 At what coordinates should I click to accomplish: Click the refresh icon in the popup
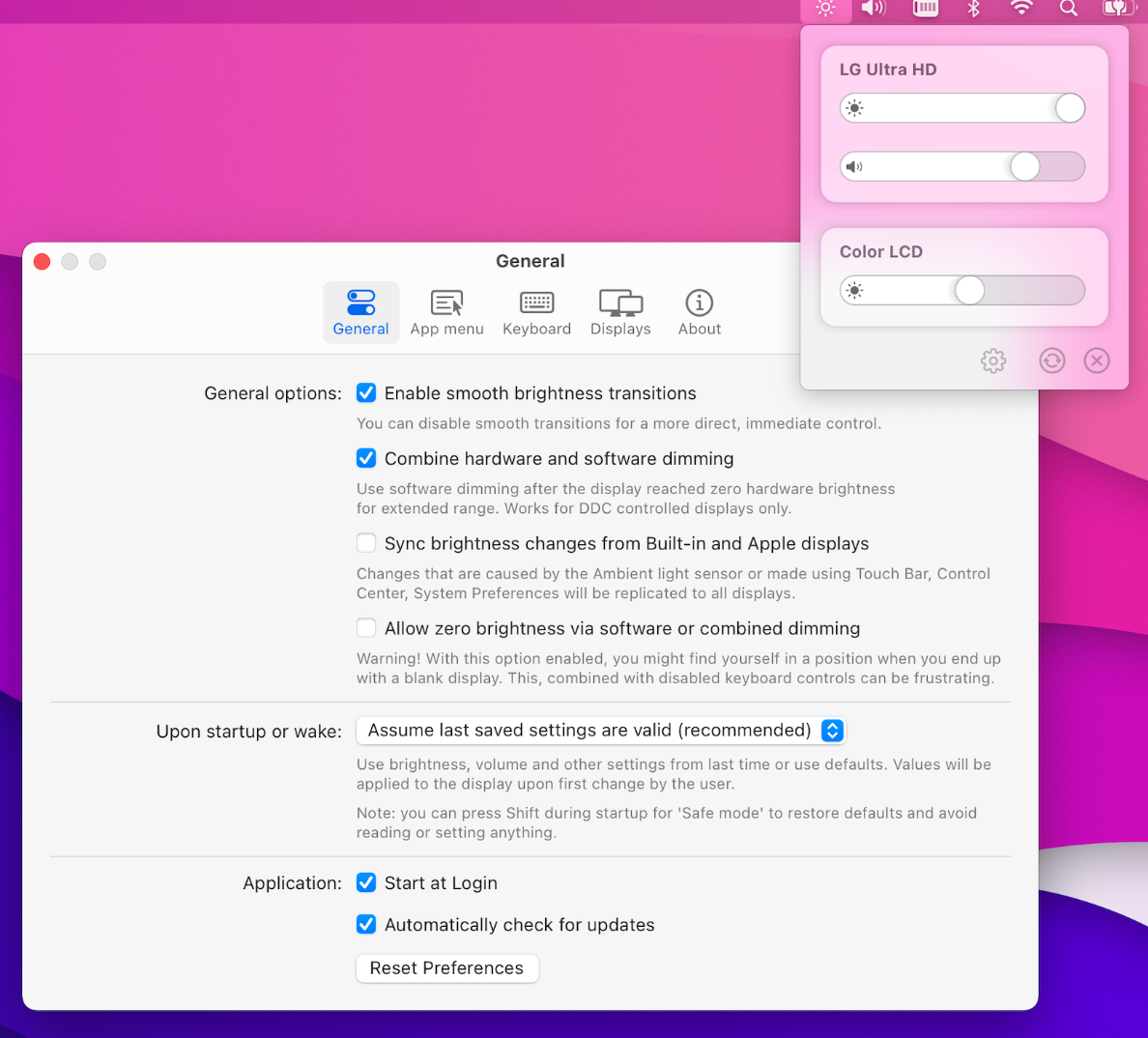[x=1051, y=360]
